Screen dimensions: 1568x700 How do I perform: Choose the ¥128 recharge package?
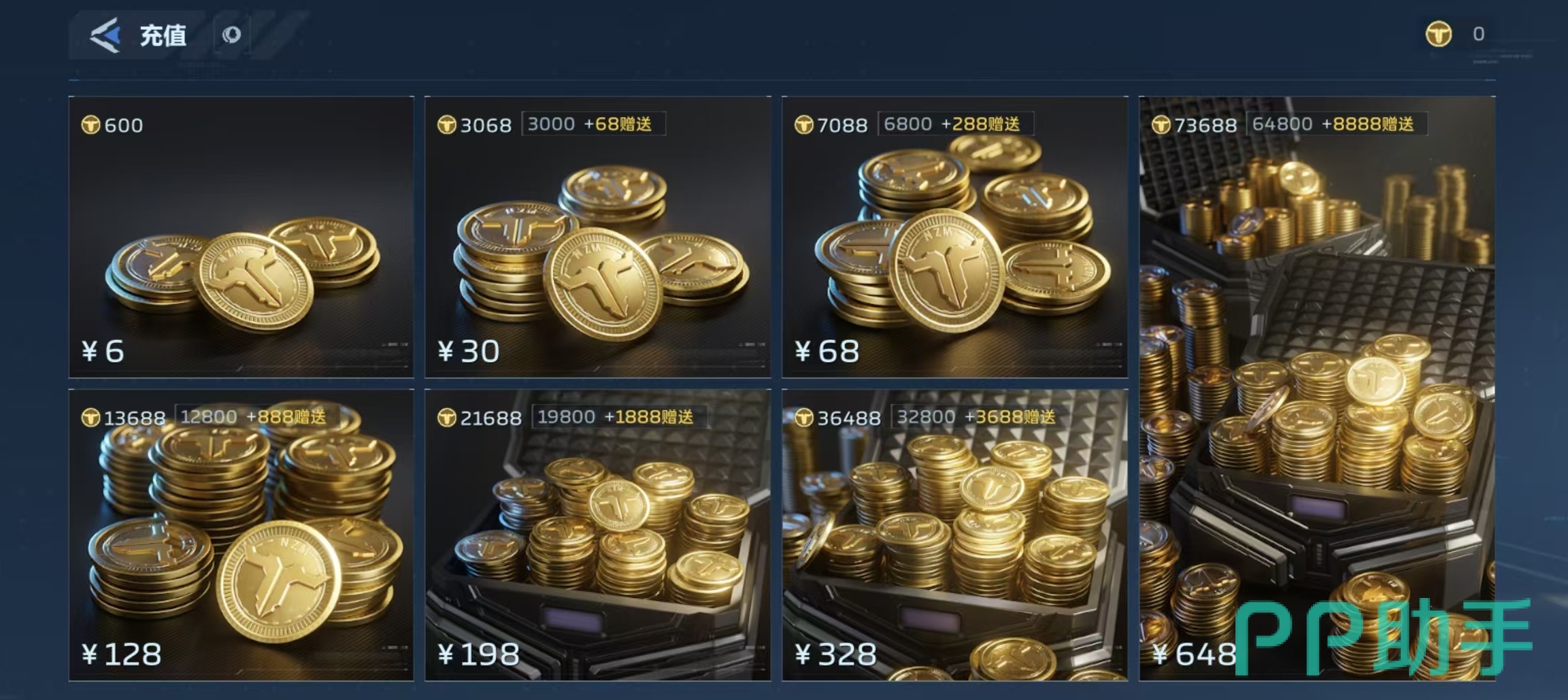pos(241,535)
